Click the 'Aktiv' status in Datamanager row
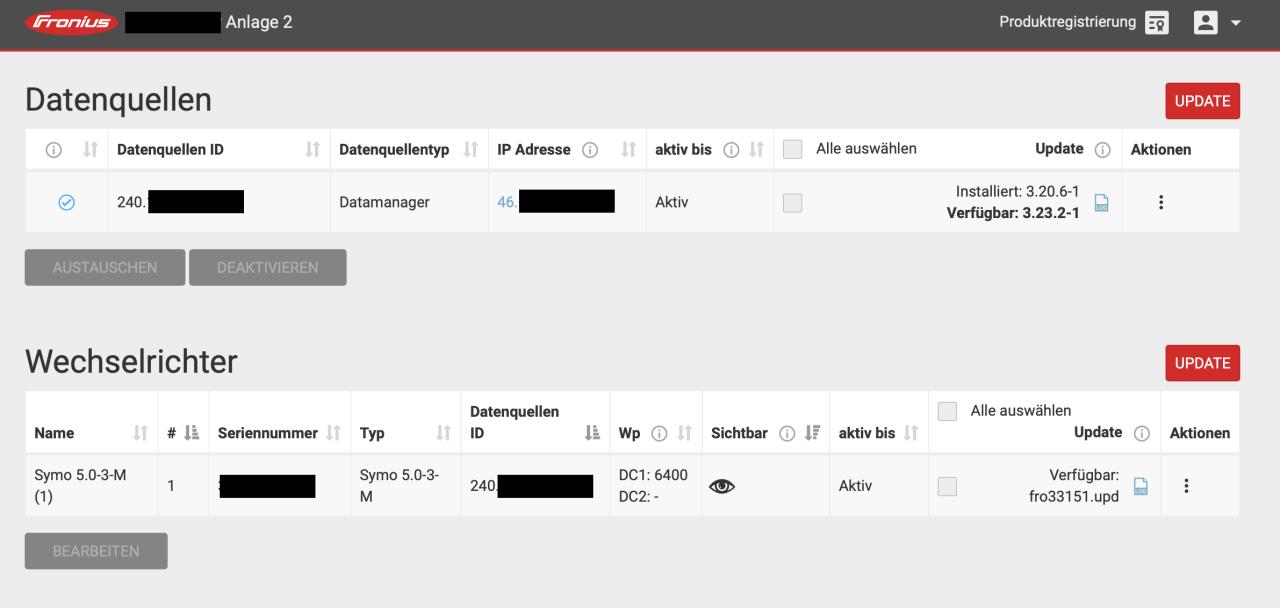Viewport: 1280px width, 608px height. pyautogui.click(x=671, y=202)
